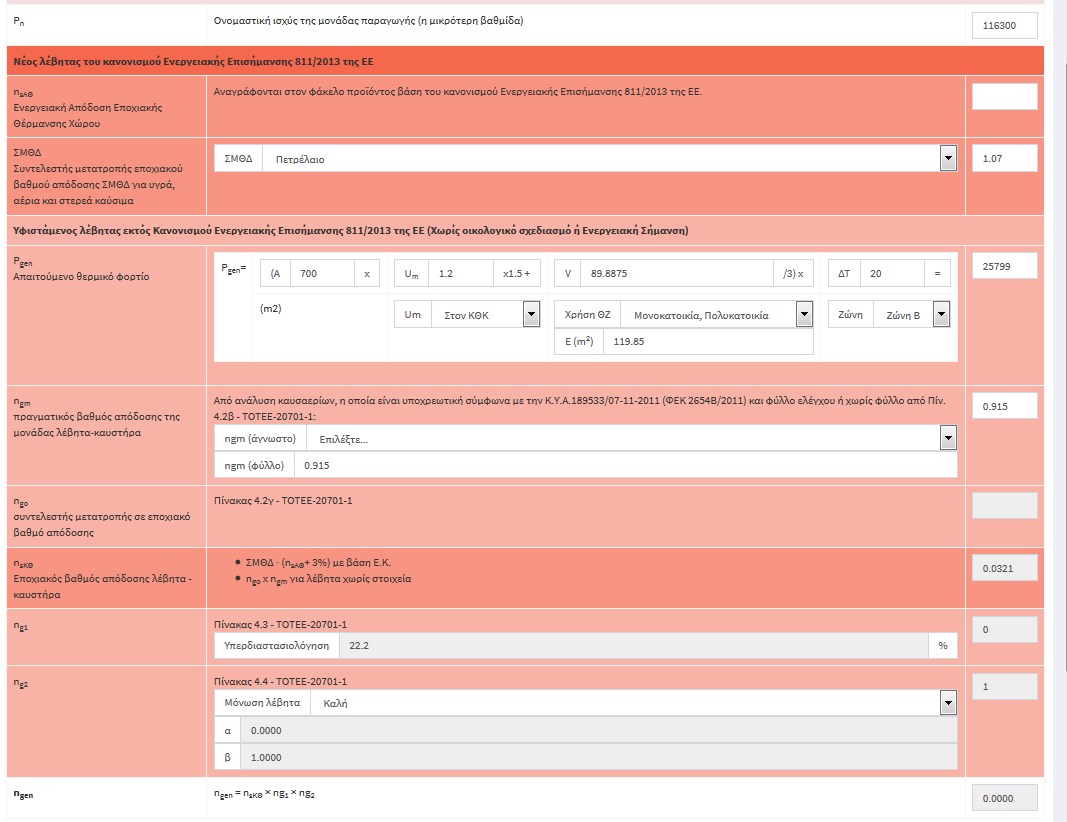Click the ngen result field showing 0.0000

pyautogui.click(x=1004, y=798)
